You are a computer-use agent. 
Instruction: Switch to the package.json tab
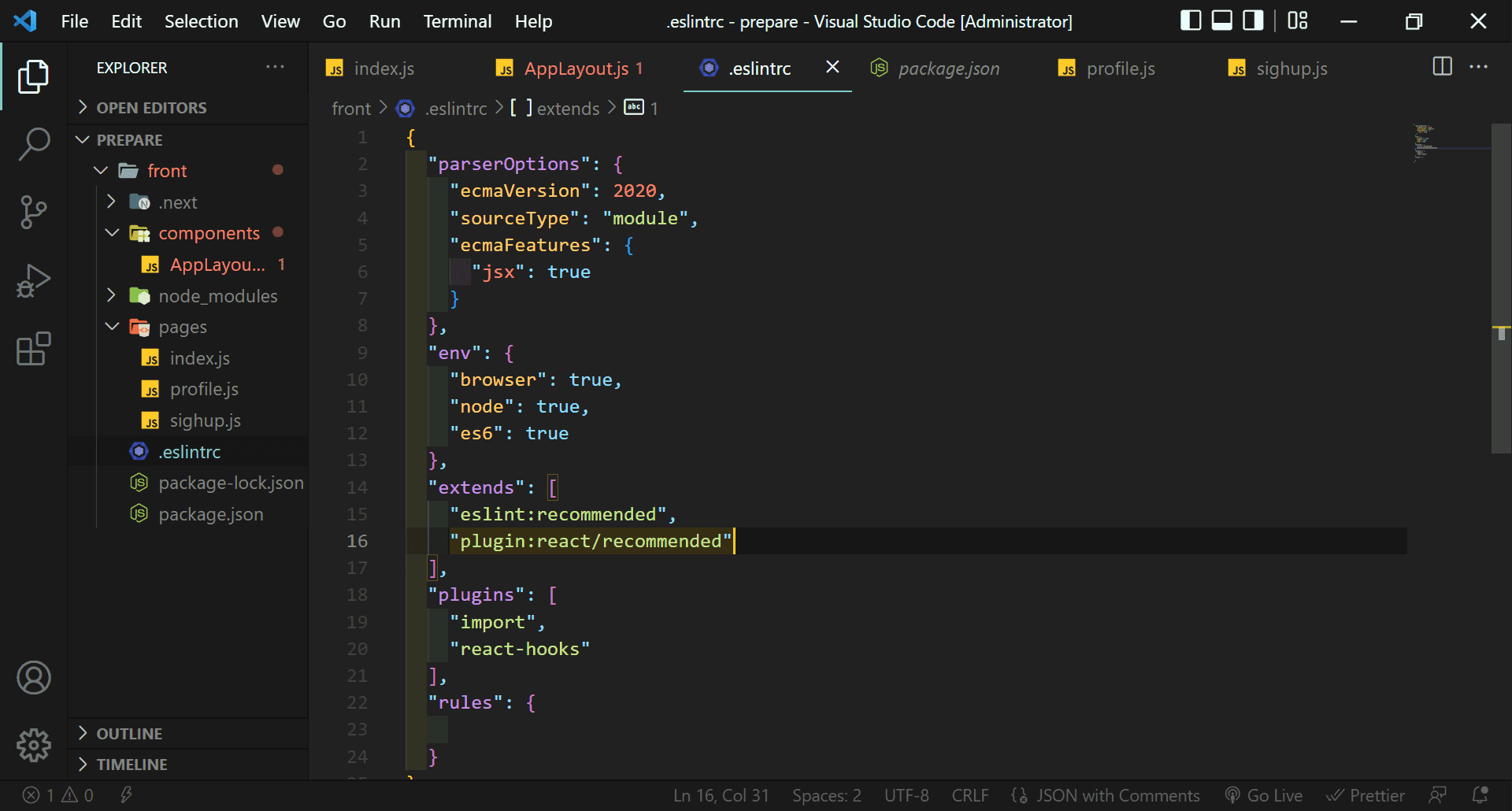[x=948, y=69]
